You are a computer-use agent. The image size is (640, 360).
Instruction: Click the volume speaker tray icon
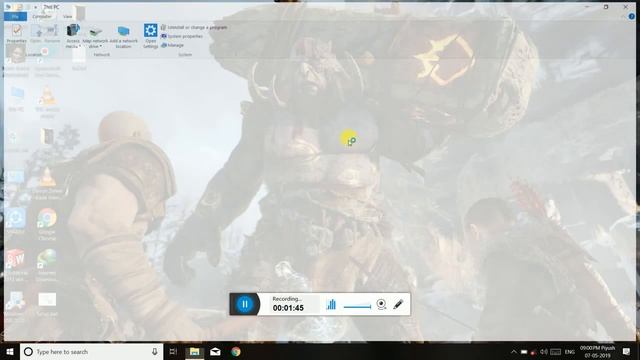(544, 351)
